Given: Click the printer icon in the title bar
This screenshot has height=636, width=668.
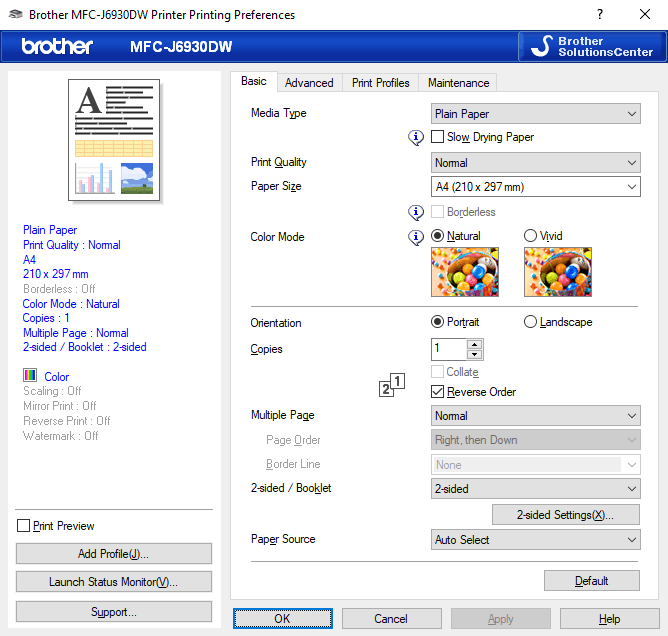Looking at the screenshot, I should pos(16,14).
